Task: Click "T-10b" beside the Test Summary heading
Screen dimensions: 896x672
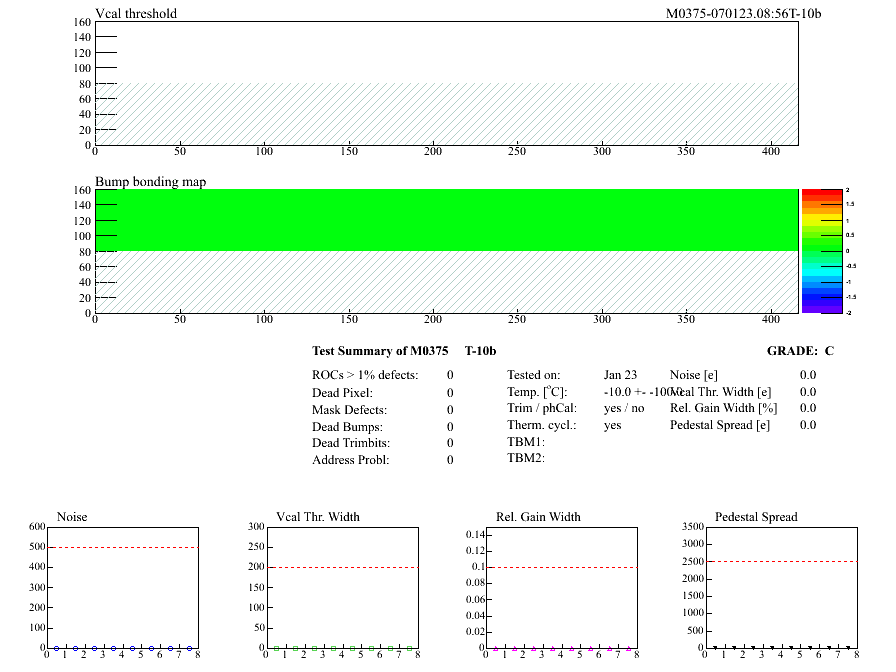Action: [481, 351]
